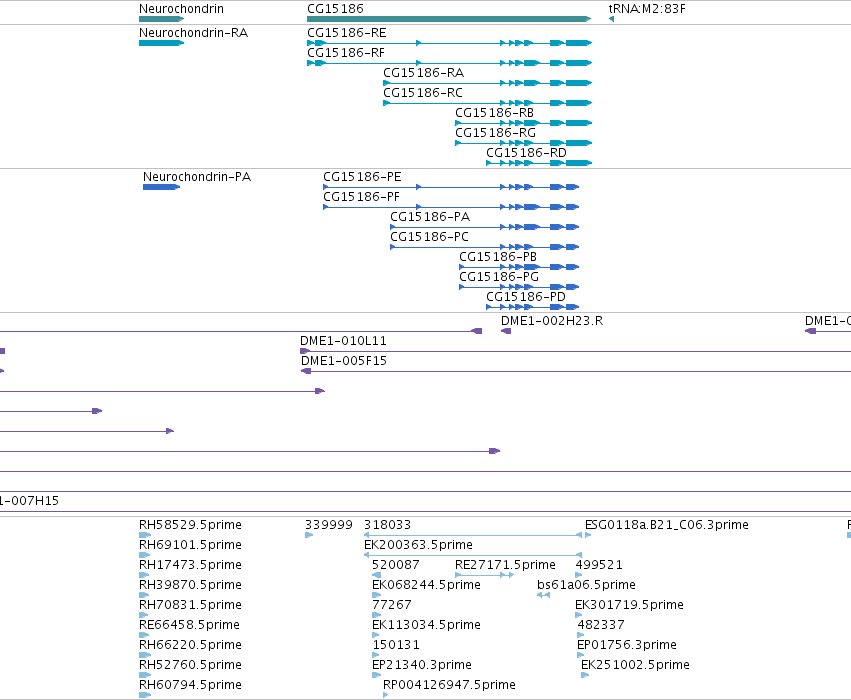Select EST EK251002.5prime
Image resolution: width=851 pixels, height=700 pixels.
(635, 665)
